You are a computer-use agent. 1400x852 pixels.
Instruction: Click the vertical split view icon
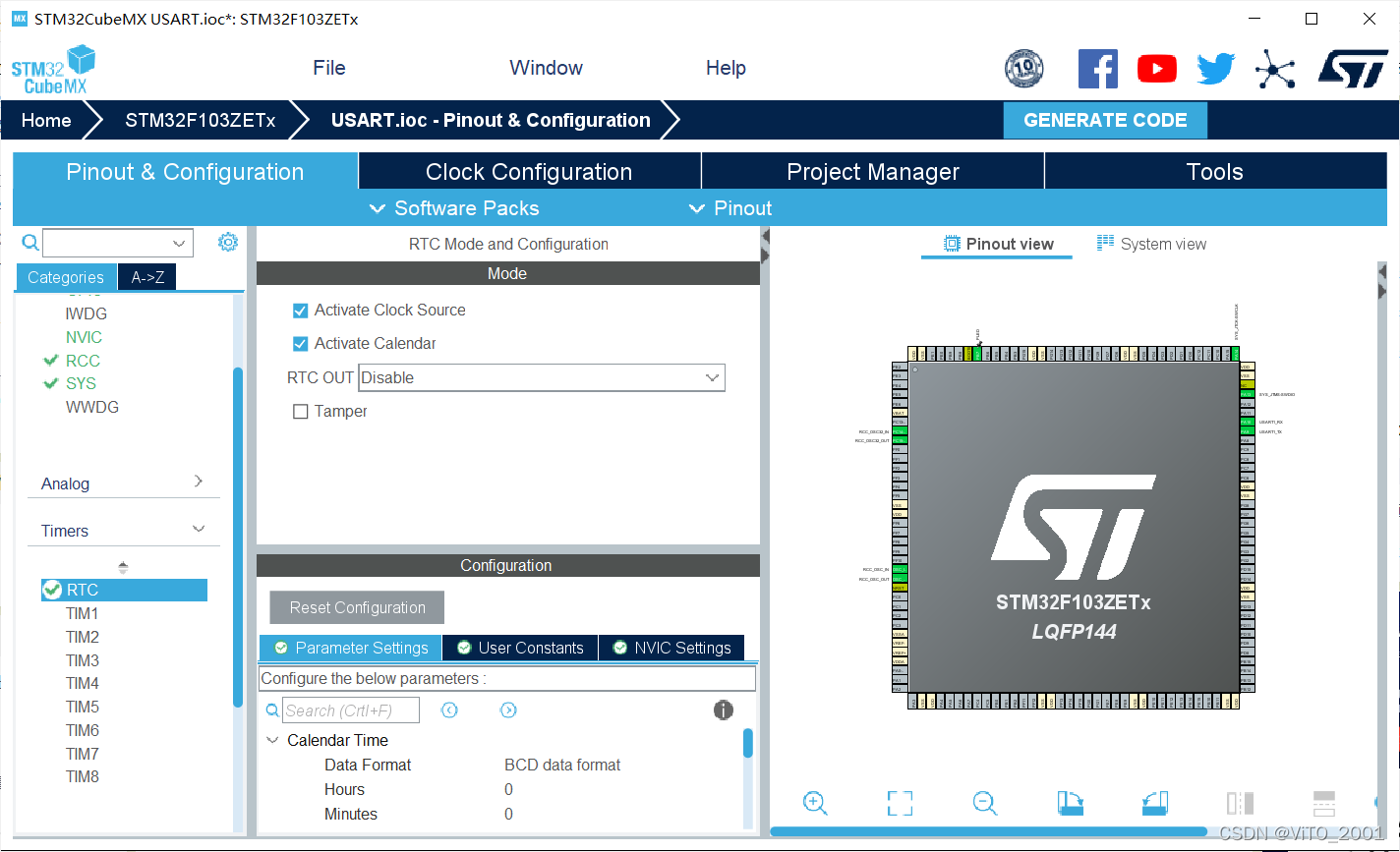coord(1240,803)
